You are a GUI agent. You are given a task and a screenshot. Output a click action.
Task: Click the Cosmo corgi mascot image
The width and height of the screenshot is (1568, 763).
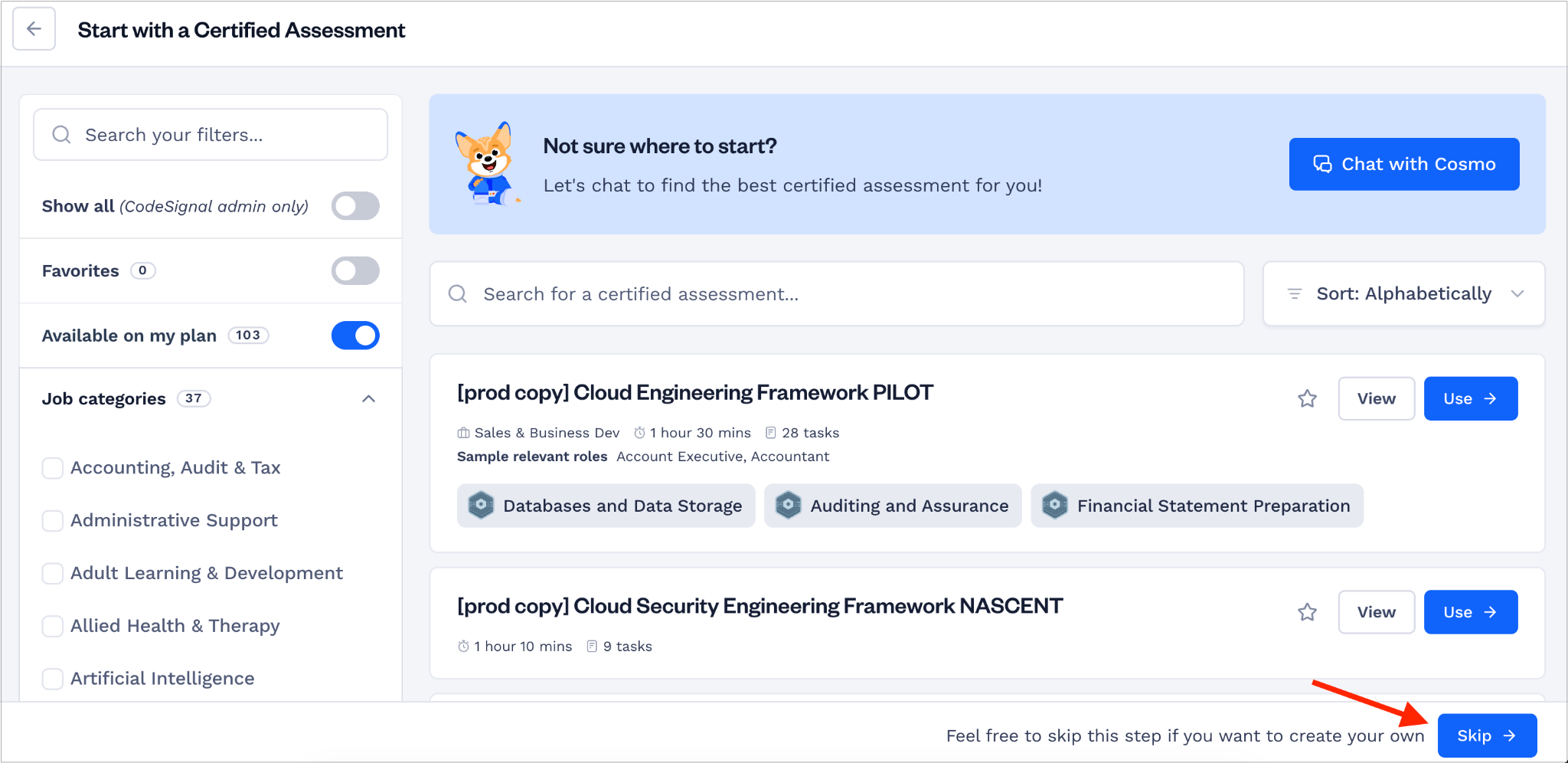[x=487, y=164]
